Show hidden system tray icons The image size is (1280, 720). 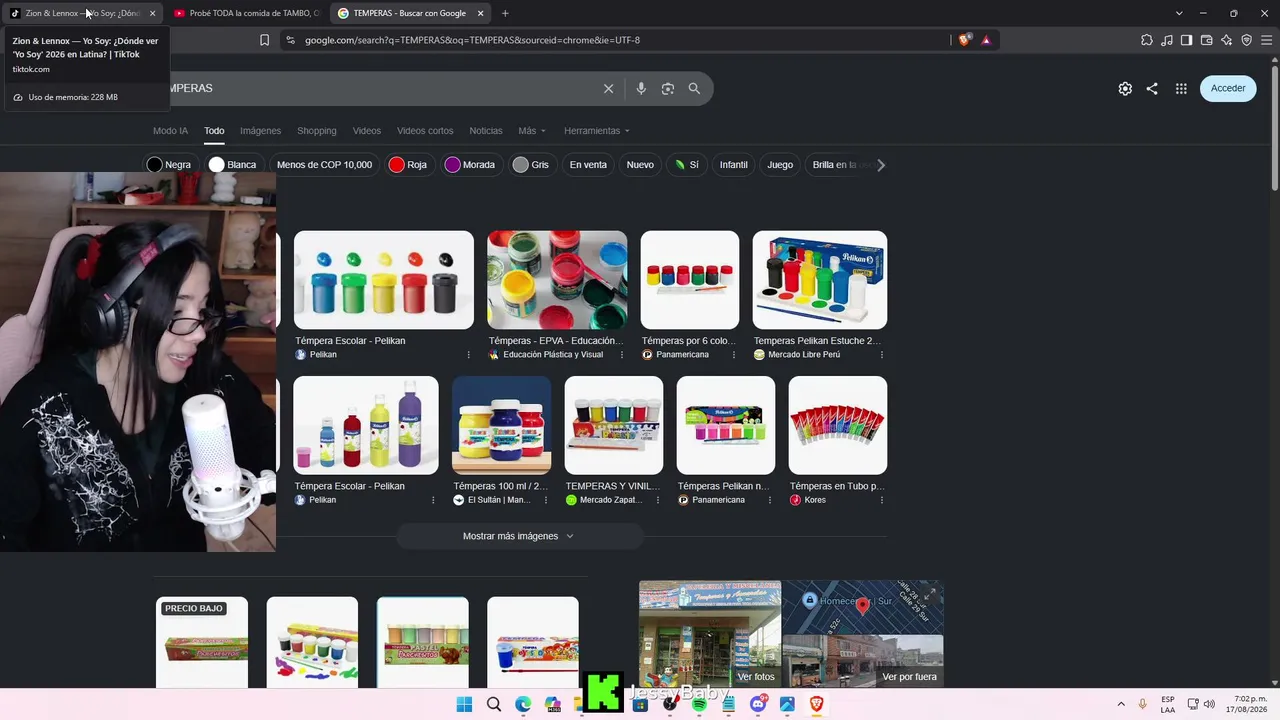pyautogui.click(x=1121, y=704)
